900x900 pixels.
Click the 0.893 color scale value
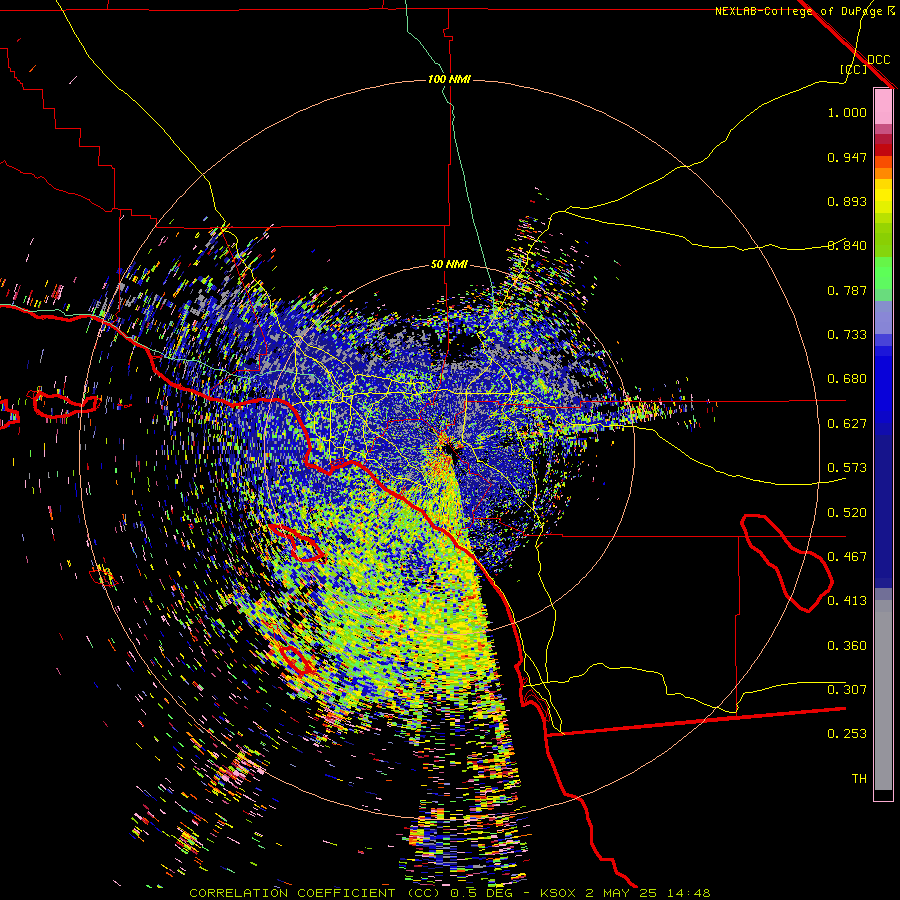(847, 201)
